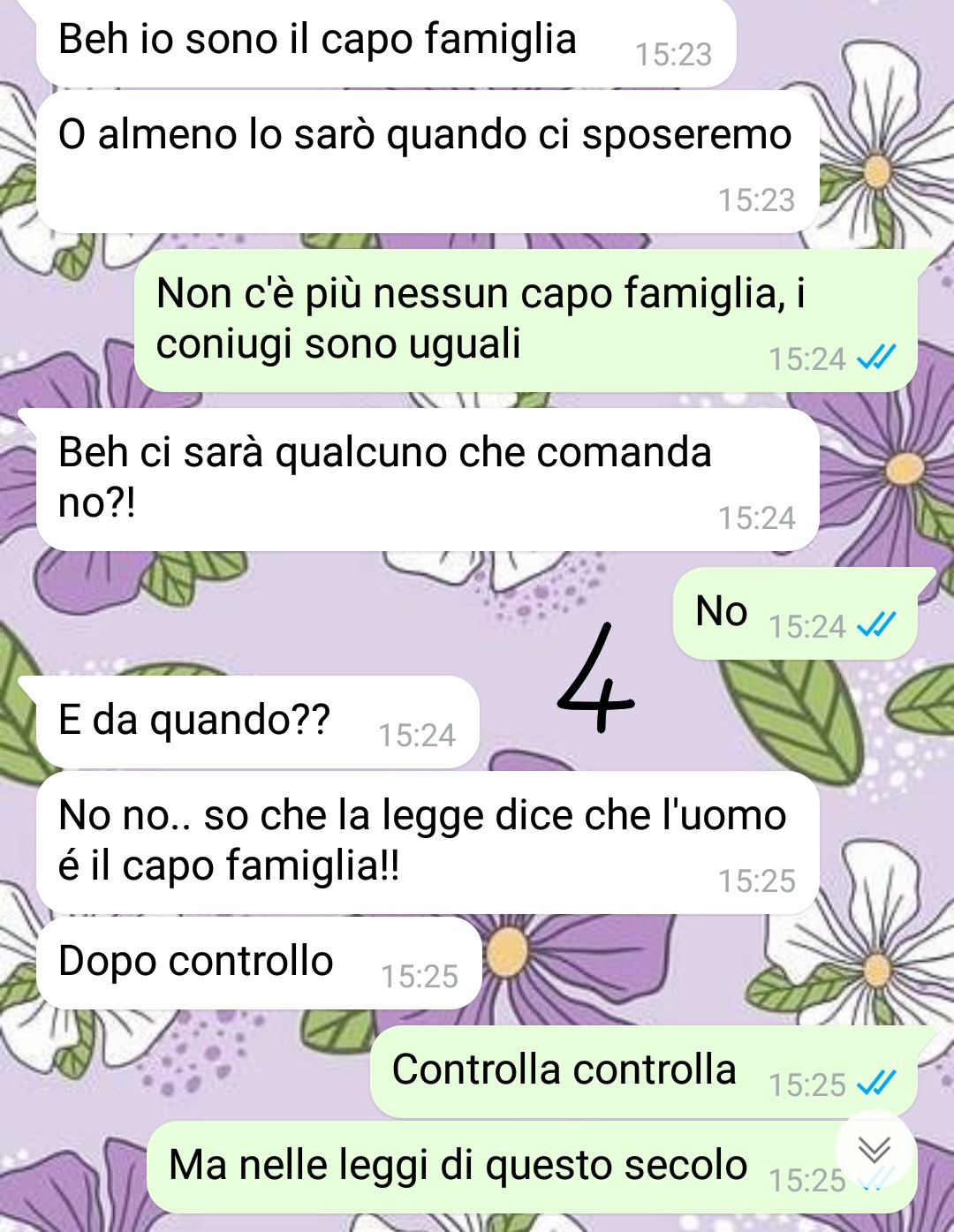This screenshot has width=954, height=1232.
Task: Select the green 'No' reply bubble
Action: [x=795, y=614]
